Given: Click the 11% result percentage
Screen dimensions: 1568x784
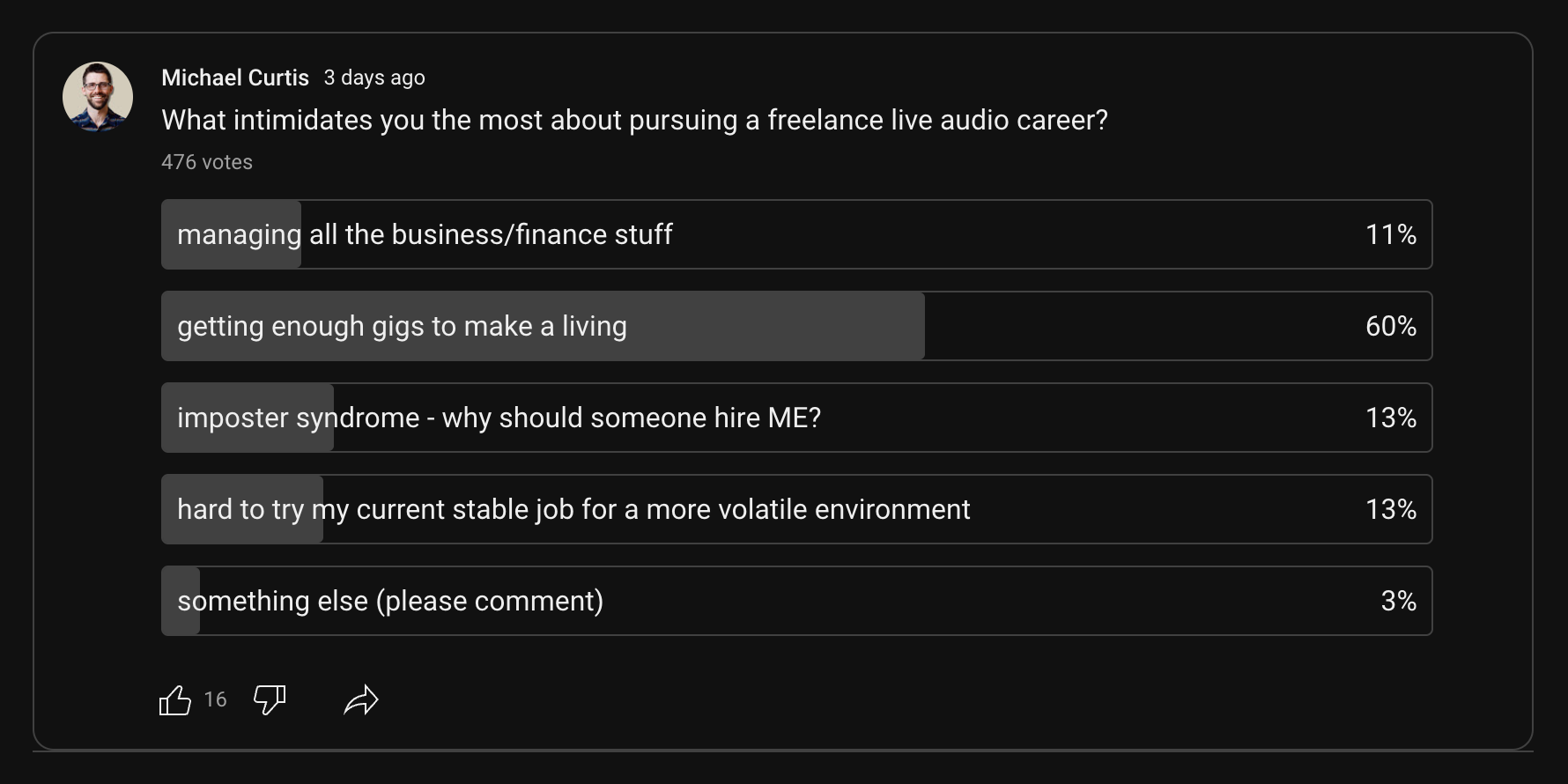Looking at the screenshot, I should (1390, 234).
